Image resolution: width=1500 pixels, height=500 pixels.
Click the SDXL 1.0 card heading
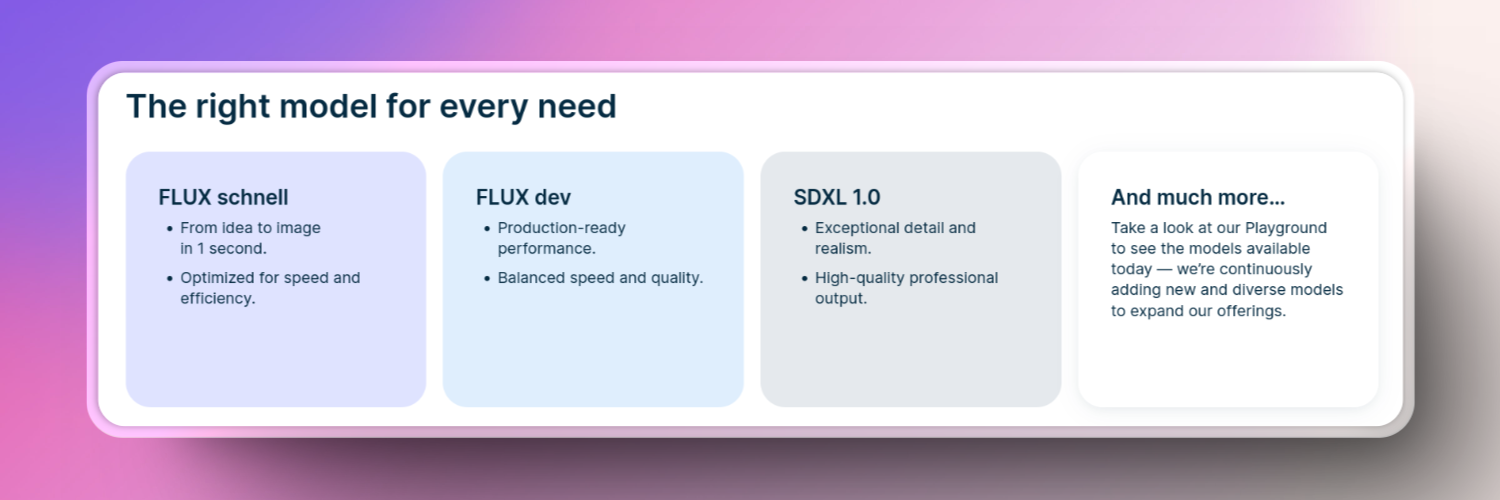tap(837, 197)
